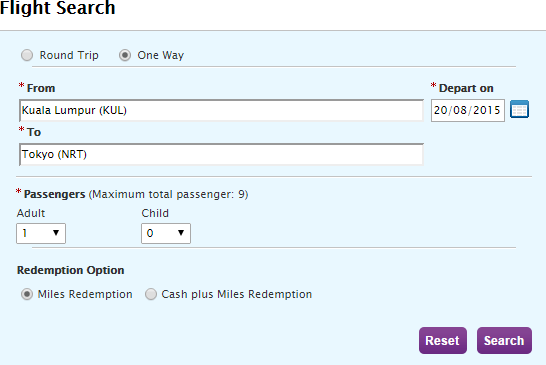Click the purple Search button
The image size is (546, 365).
point(504,340)
